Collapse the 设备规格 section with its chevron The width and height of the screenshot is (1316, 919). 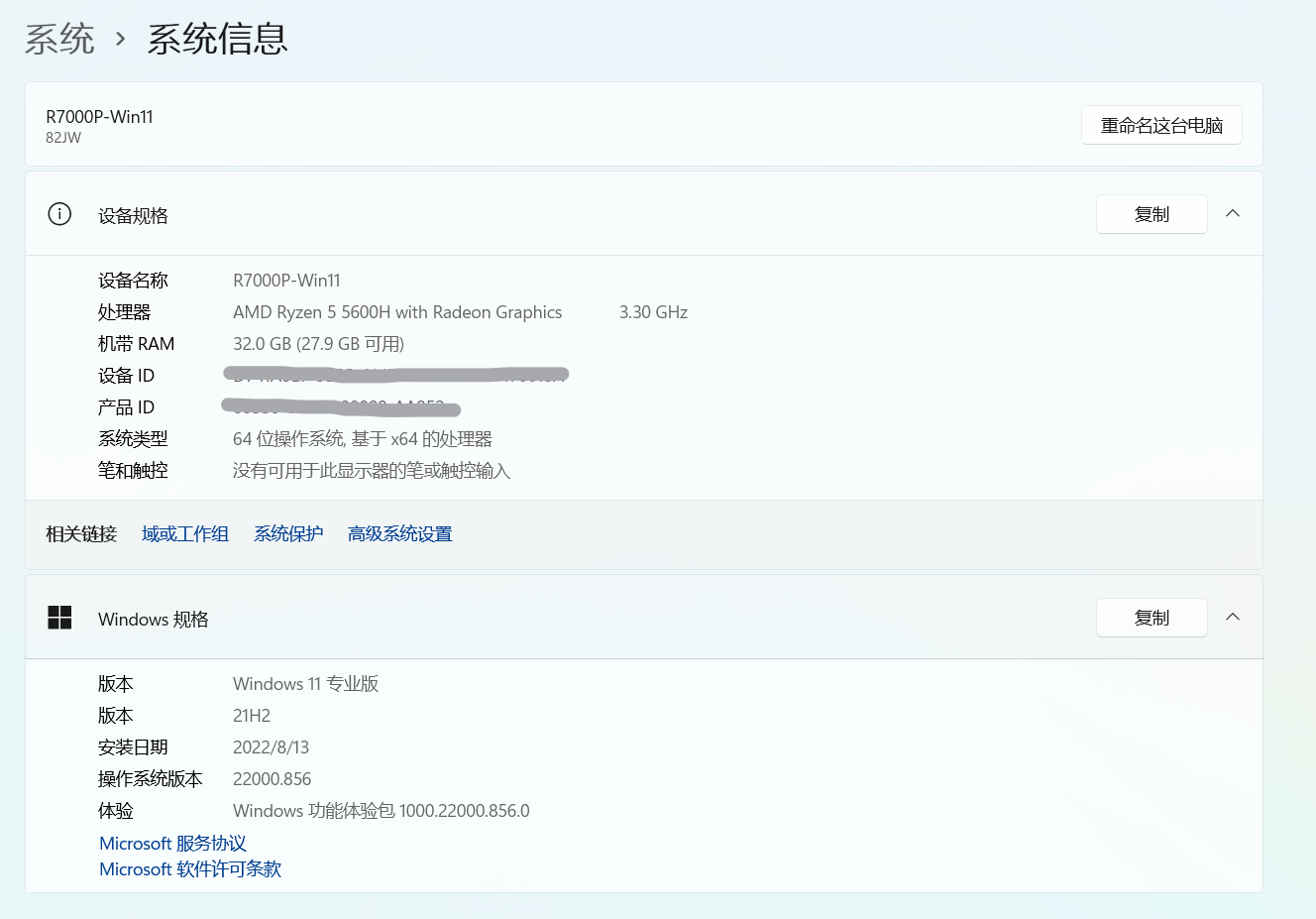[1232, 213]
